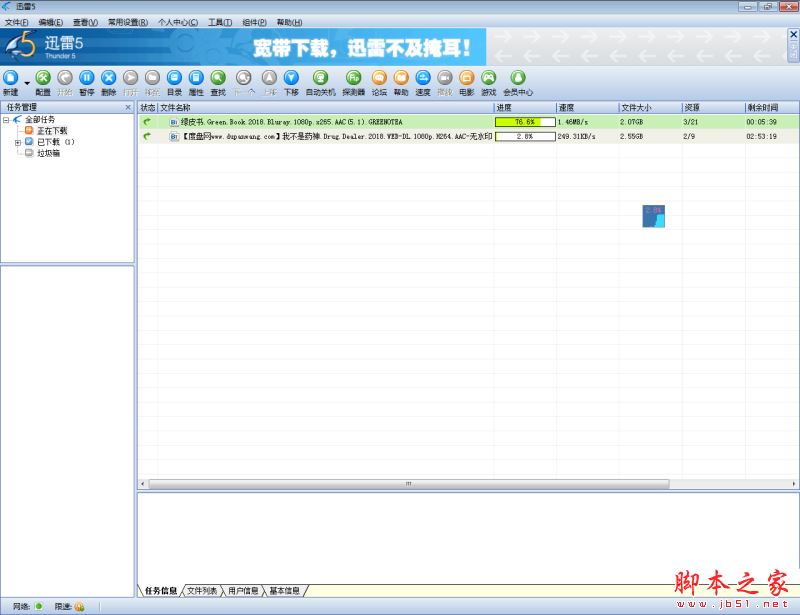
Task: Click the scrollbar right arrow
Action: pos(794,483)
